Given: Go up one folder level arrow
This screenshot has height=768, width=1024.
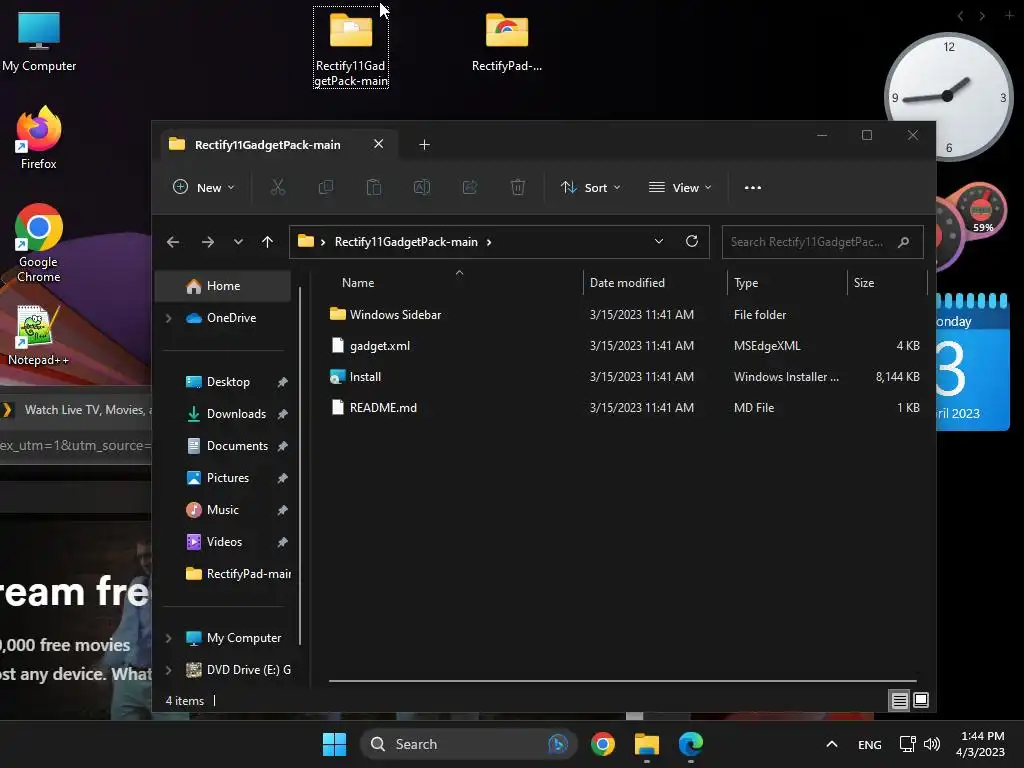Looking at the screenshot, I should 267,242.
